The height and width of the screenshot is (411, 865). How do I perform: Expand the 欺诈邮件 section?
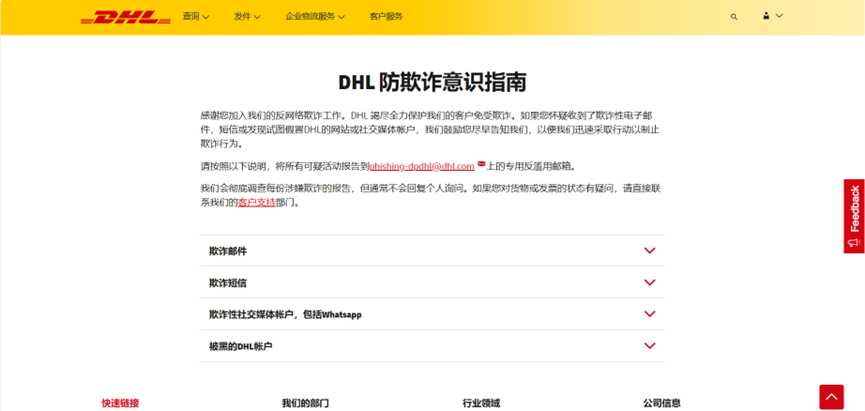(x=432, y=251)
